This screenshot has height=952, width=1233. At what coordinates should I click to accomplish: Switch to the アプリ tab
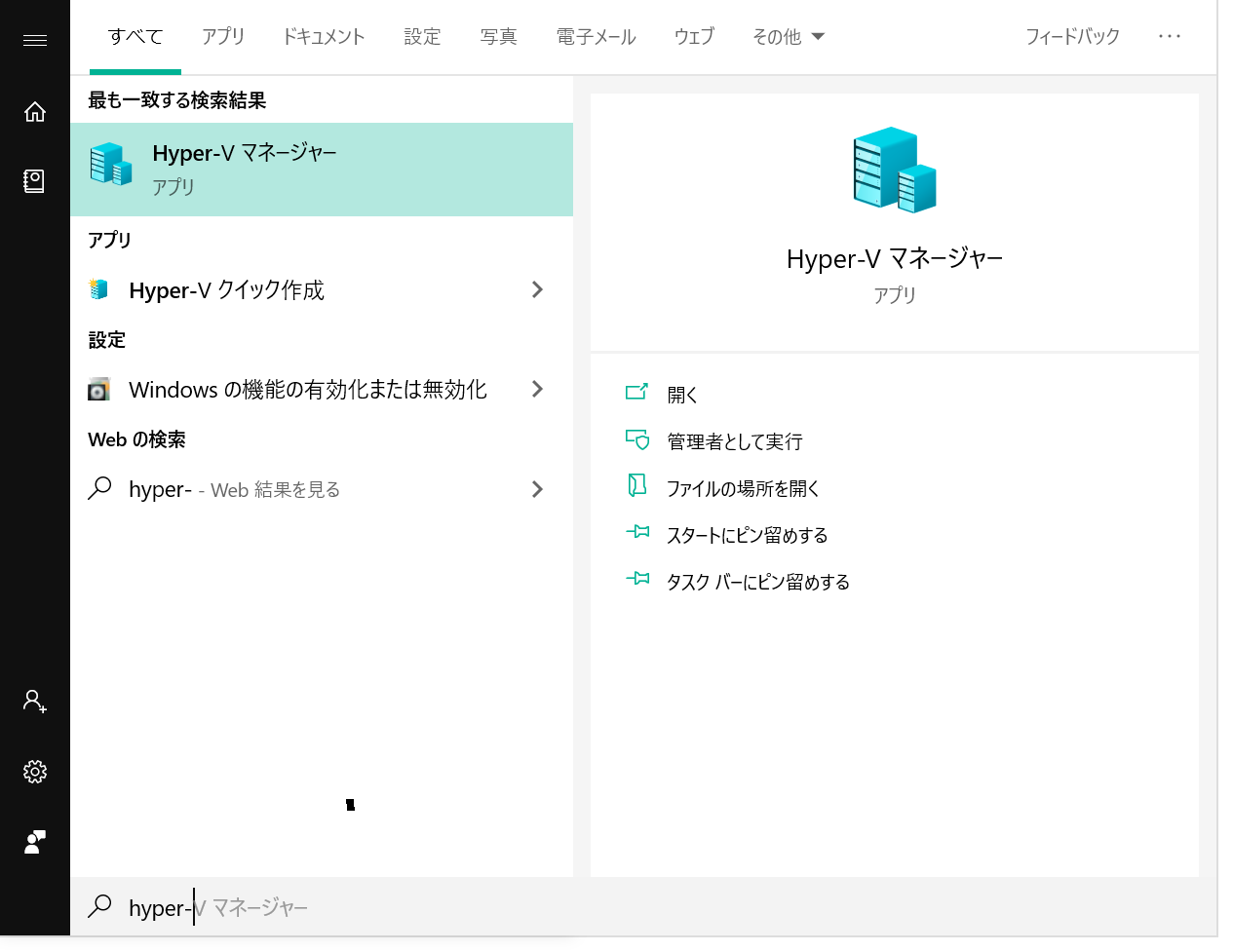coord(223,37)
